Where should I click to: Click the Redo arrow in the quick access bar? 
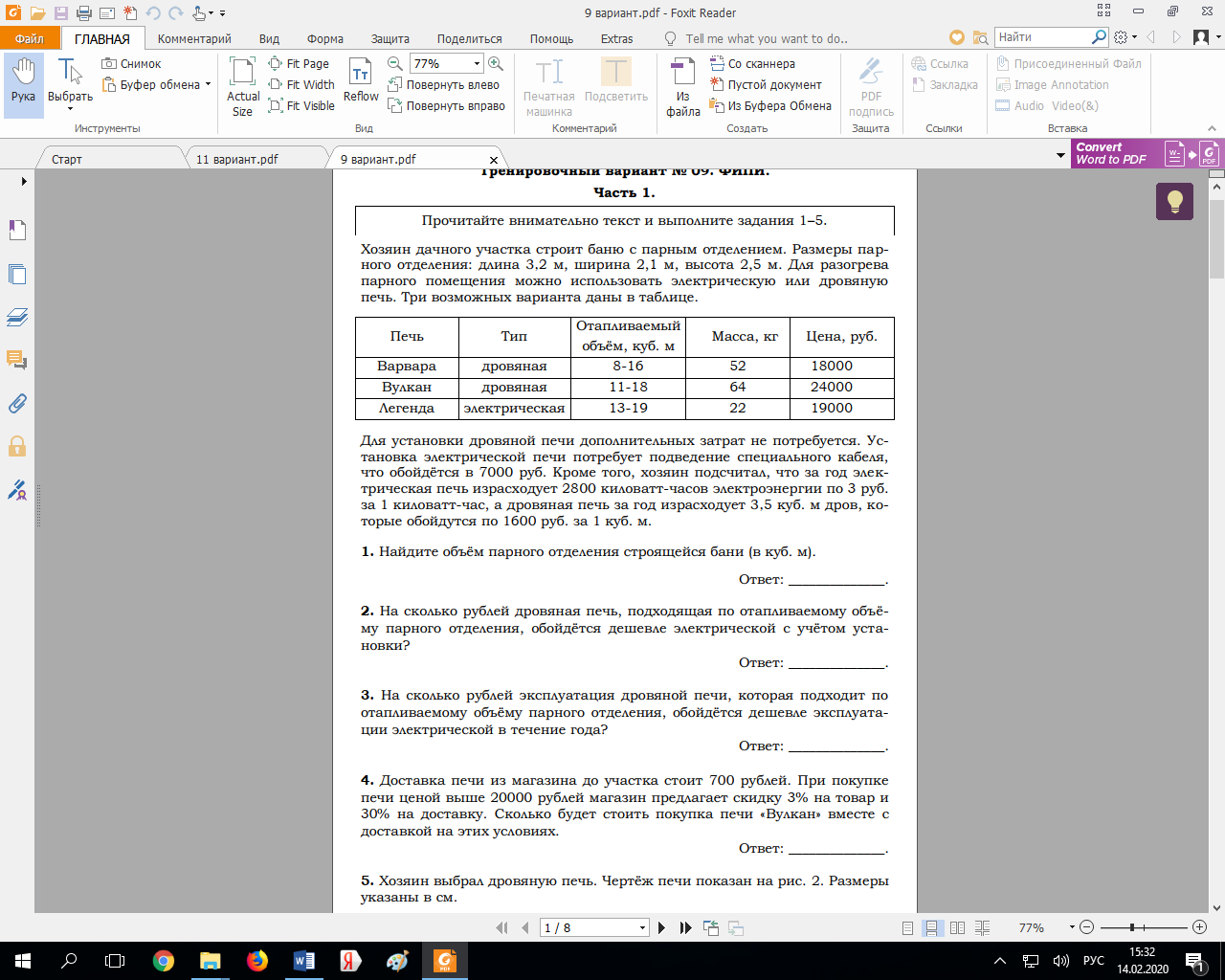point(176,13)
